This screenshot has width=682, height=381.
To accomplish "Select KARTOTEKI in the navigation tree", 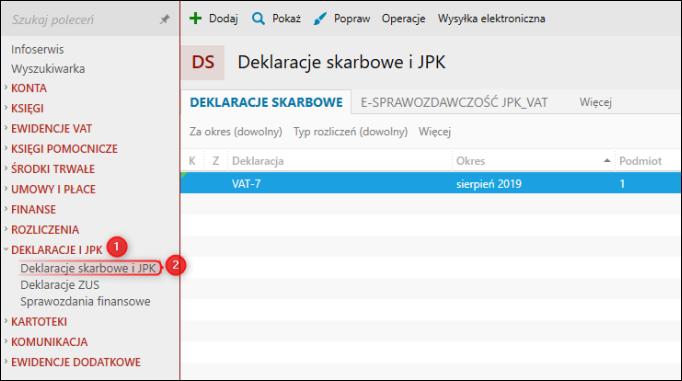I will (x=39, y=322).
